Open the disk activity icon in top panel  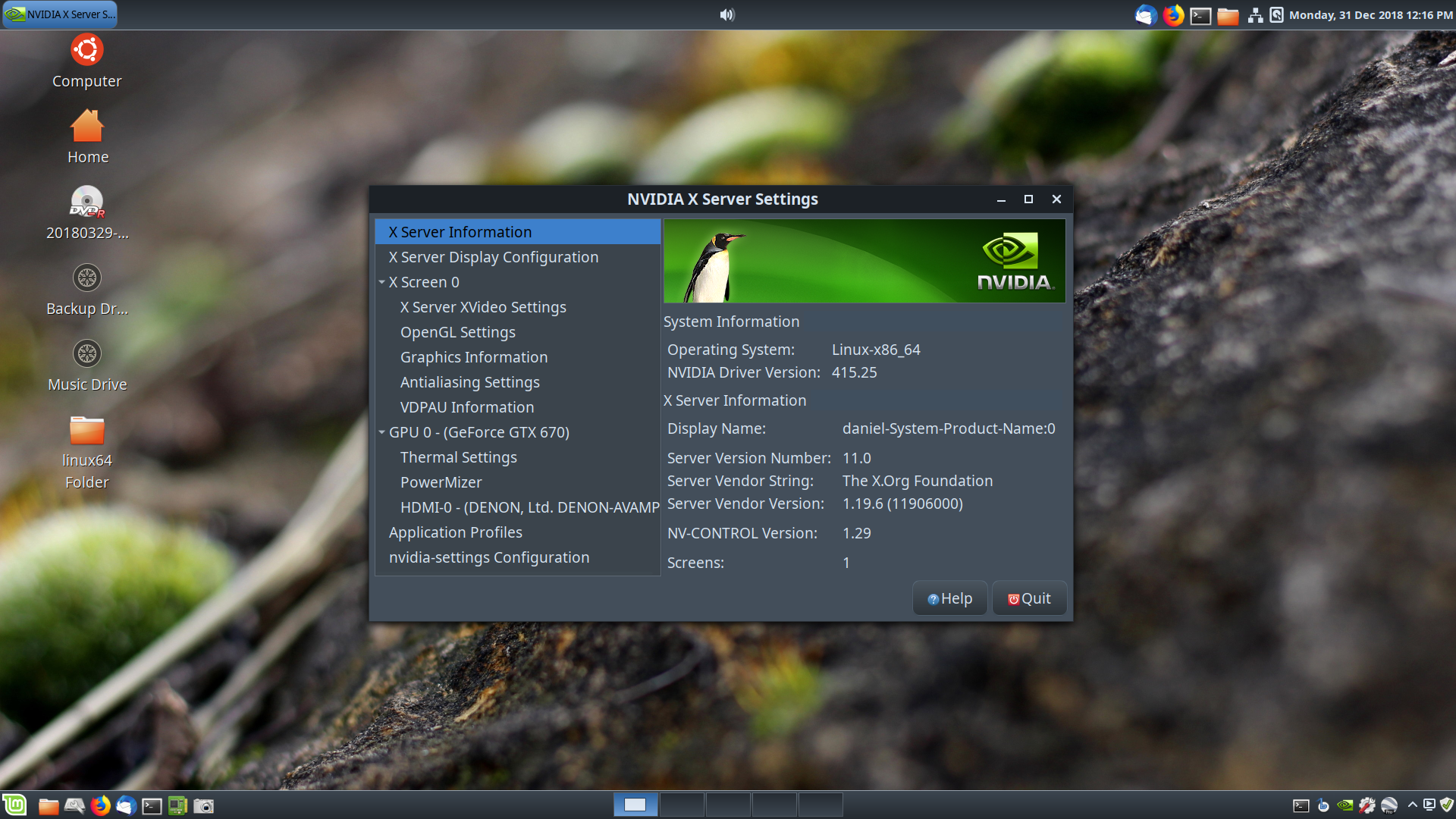[1276, 15]
